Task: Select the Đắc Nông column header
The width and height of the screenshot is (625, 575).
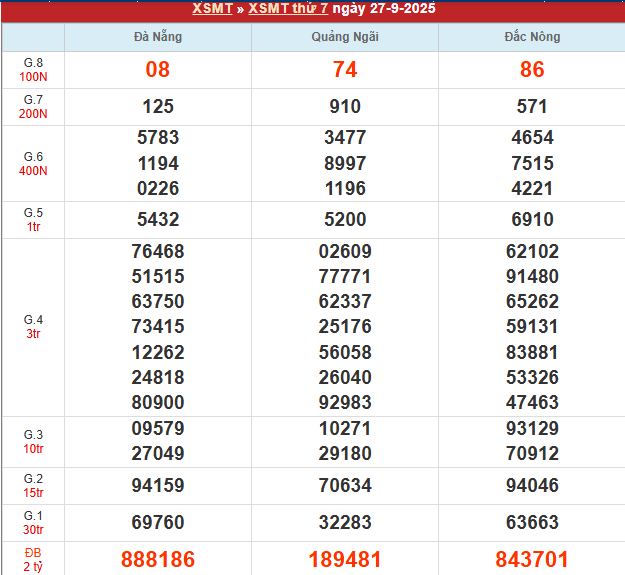Action: [532, 37]
